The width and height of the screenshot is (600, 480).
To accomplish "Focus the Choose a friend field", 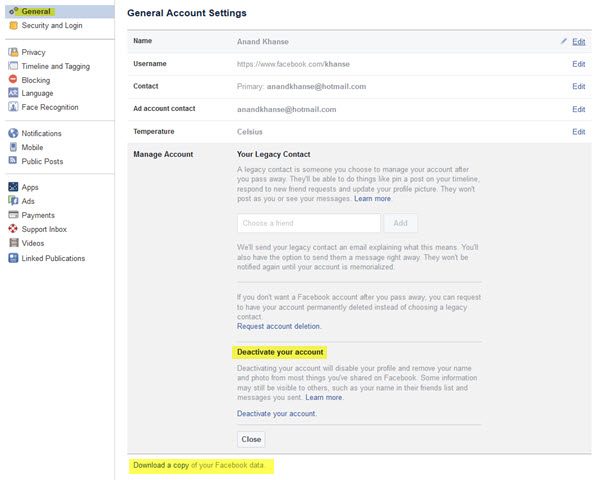I will (x=308, y=224).
